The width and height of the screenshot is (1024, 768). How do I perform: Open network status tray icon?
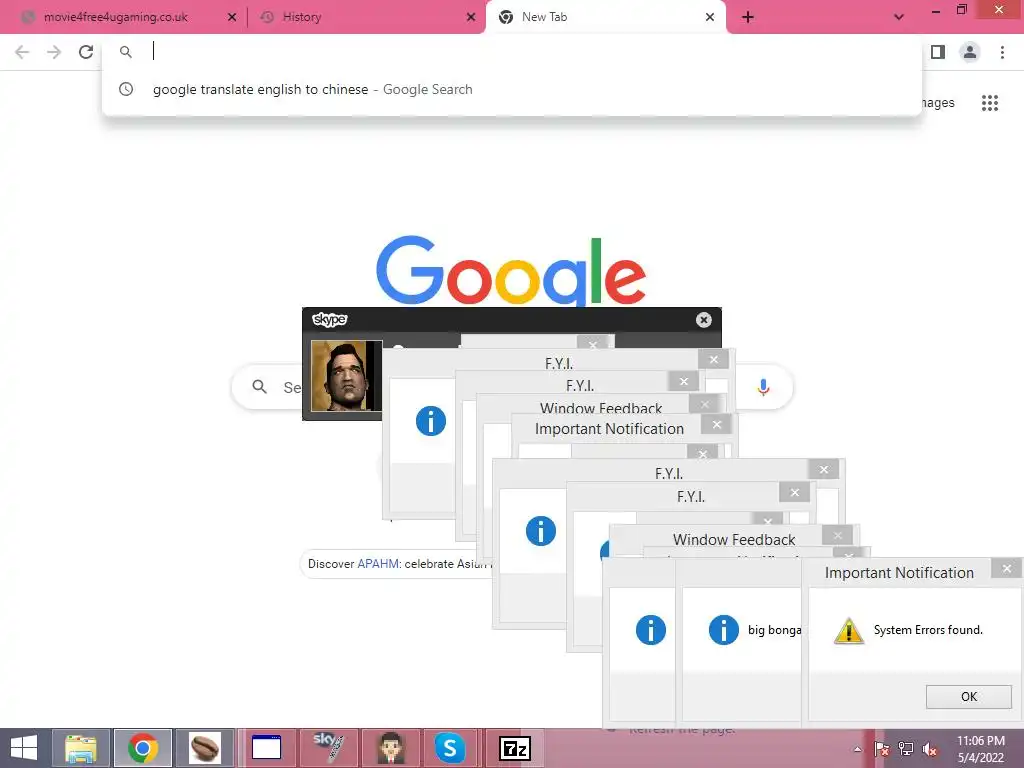pos(906,749)
